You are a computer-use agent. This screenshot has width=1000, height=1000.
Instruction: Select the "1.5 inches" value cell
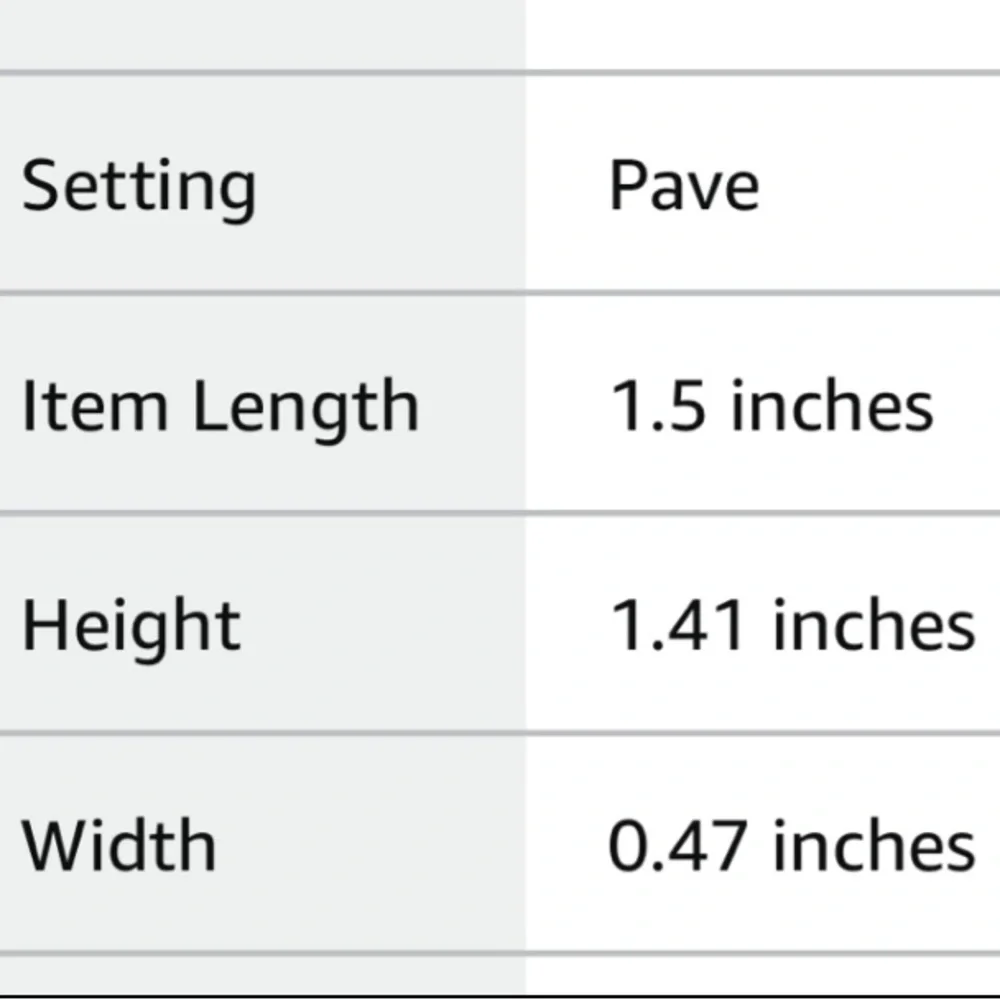771,406
